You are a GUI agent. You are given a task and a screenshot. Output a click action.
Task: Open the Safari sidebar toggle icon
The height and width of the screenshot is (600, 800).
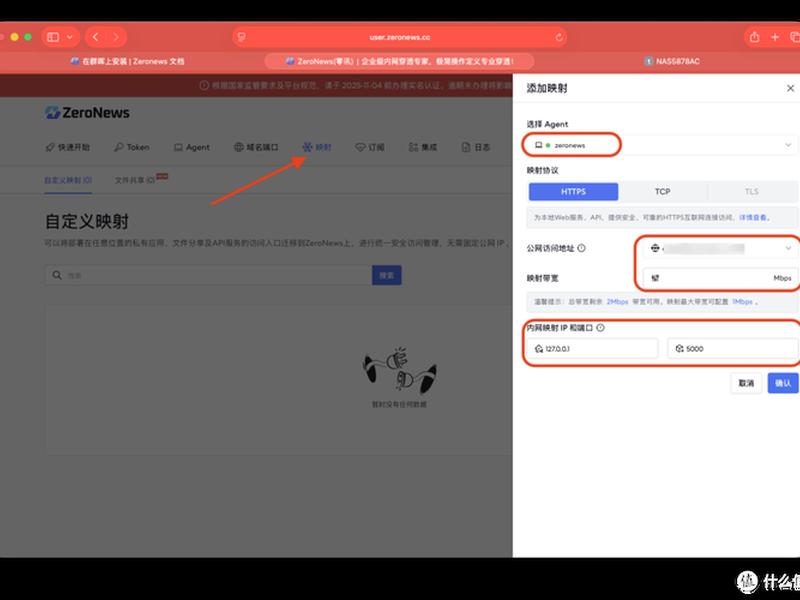(x=53, y=37)
